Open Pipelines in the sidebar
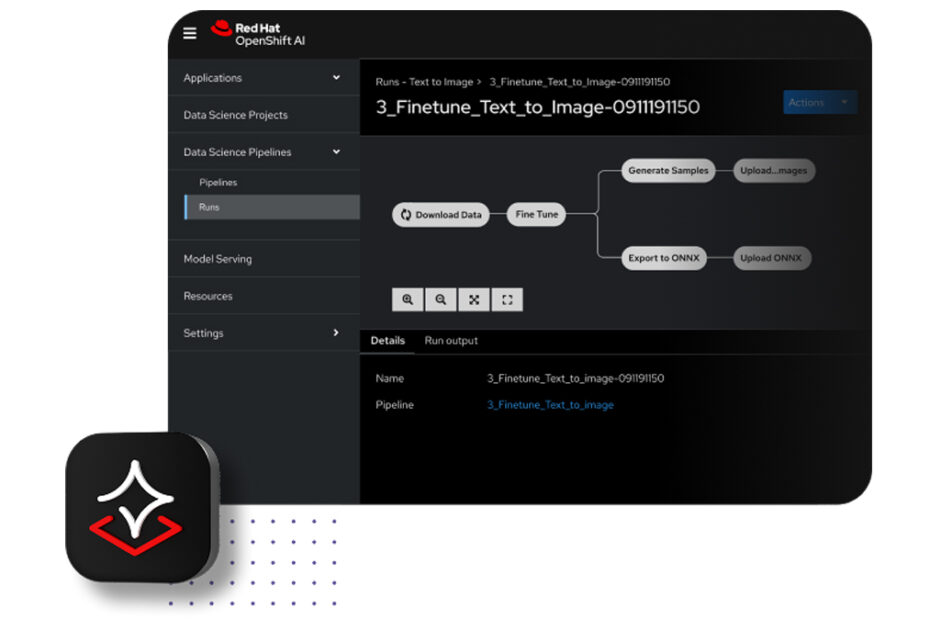 click(x=218, y=183)
